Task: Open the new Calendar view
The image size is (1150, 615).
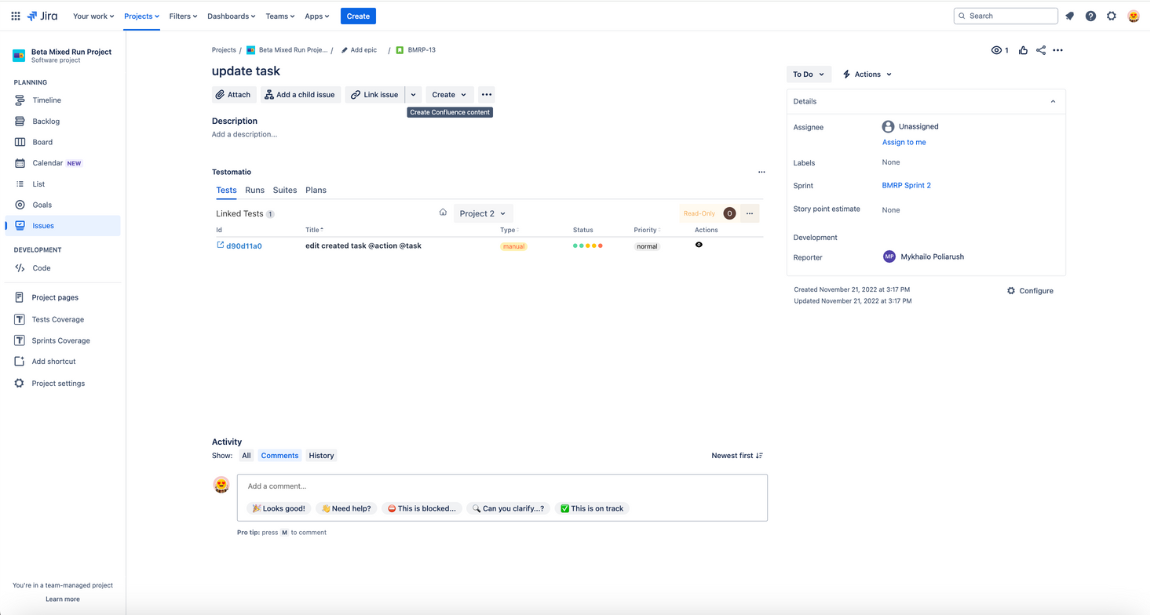Action: click(x=45, y=162)
